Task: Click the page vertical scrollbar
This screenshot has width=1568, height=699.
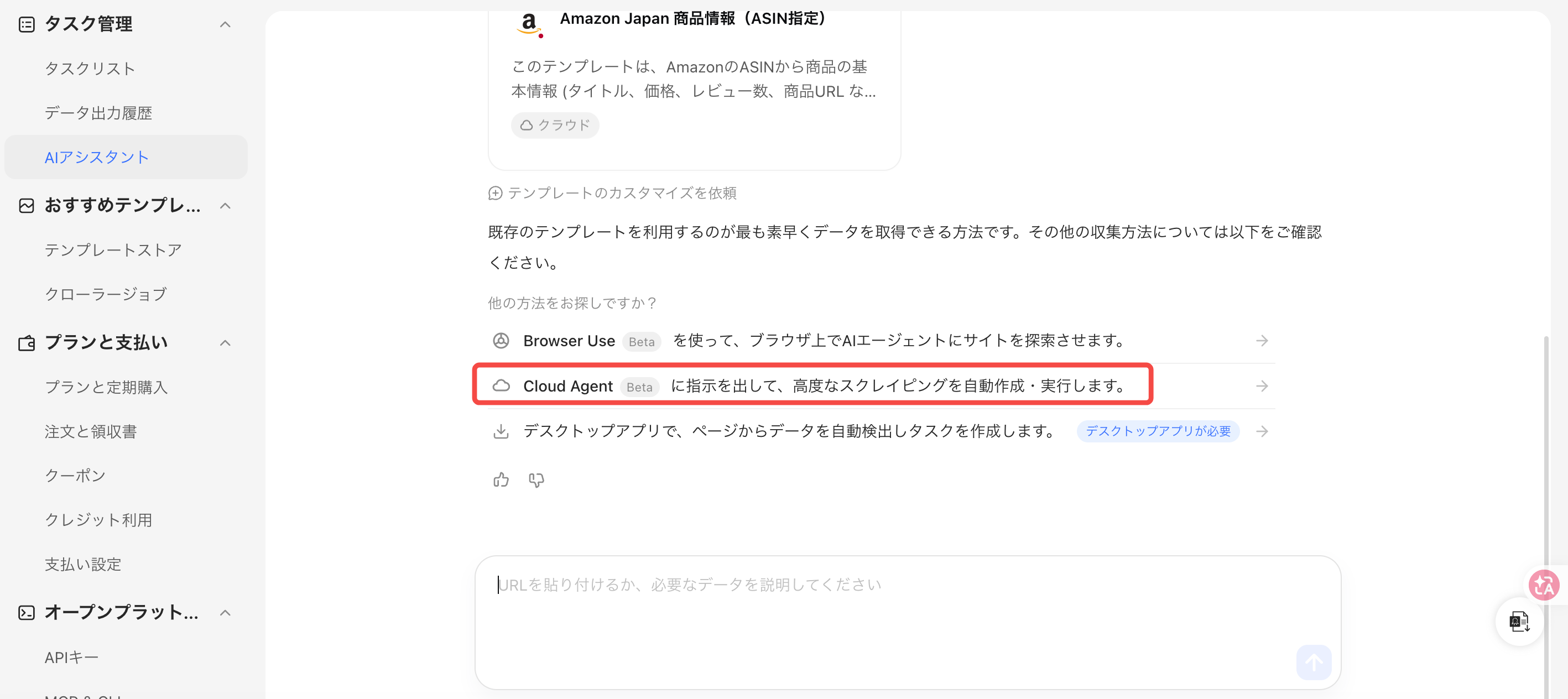Action: pos(1546,517)
